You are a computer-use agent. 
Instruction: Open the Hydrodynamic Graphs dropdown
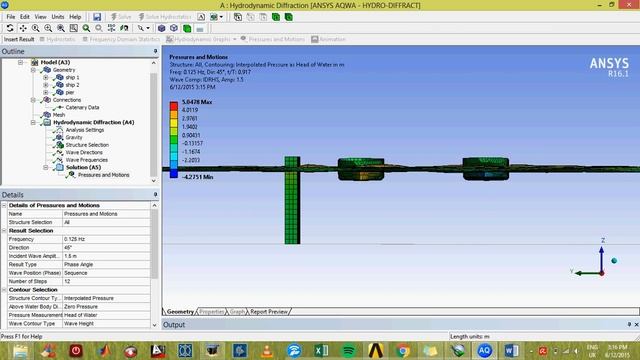pos(235,39)
